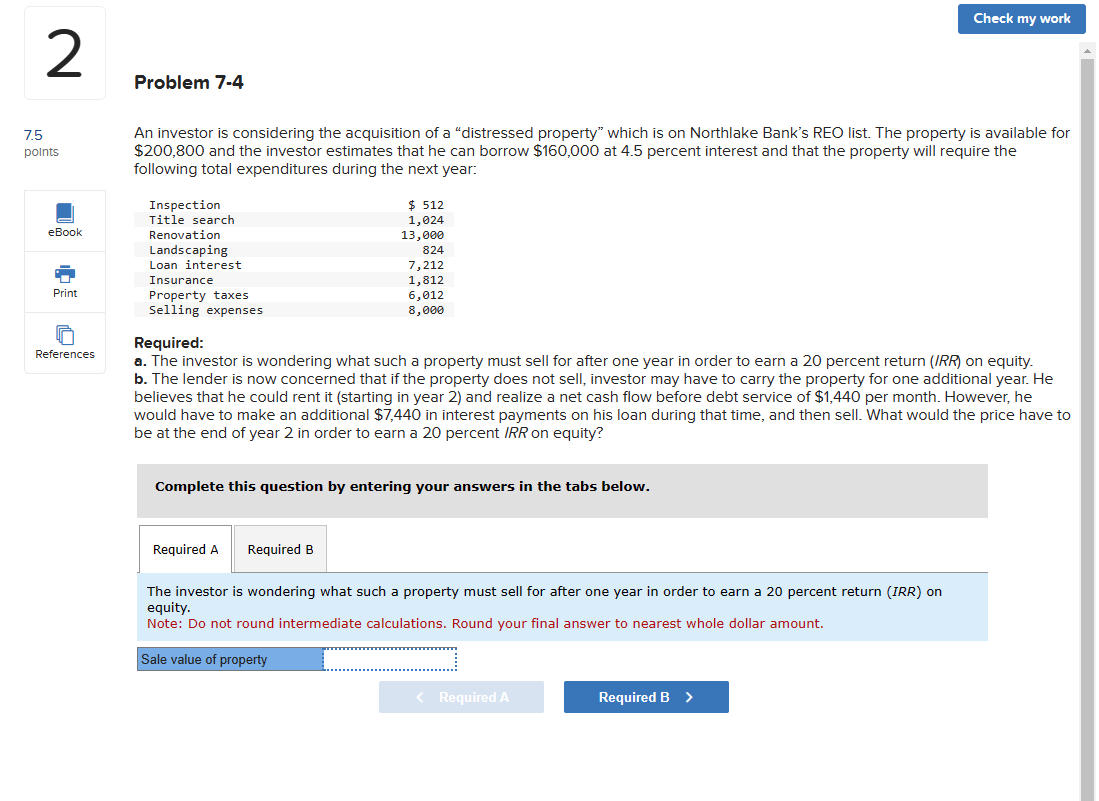This screenshot has height=801, width=1099.
Task: Select the Required A tab
Action: (x=184, y=548)
